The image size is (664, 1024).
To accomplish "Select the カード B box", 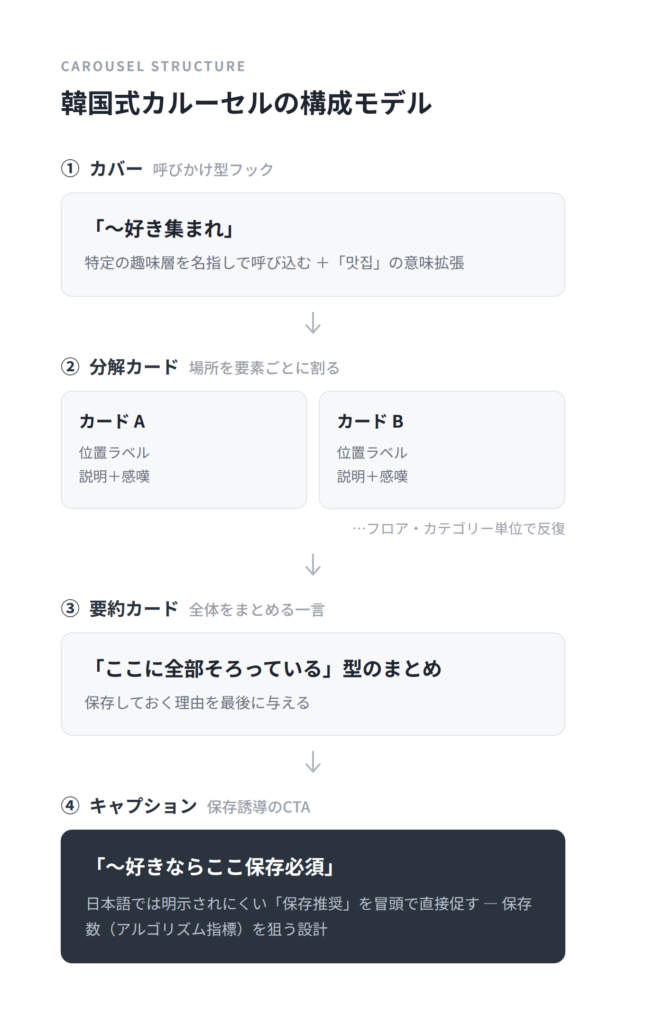I will 441,450.
